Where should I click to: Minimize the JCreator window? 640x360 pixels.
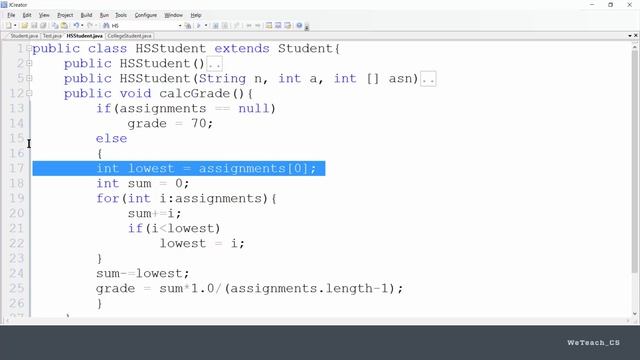[592, 5]
